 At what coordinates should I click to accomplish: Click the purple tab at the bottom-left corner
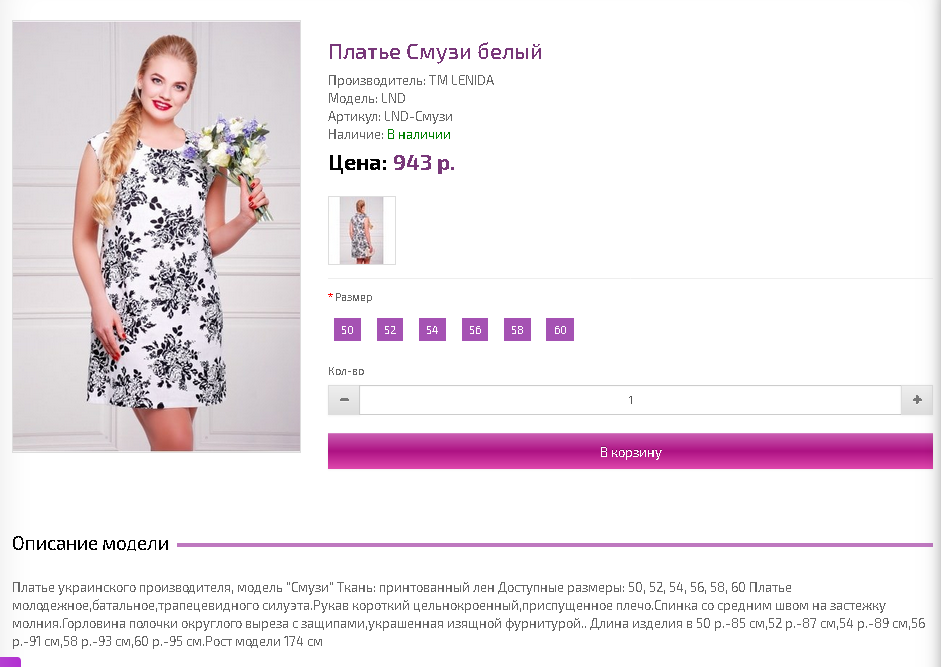coord(10,662)
